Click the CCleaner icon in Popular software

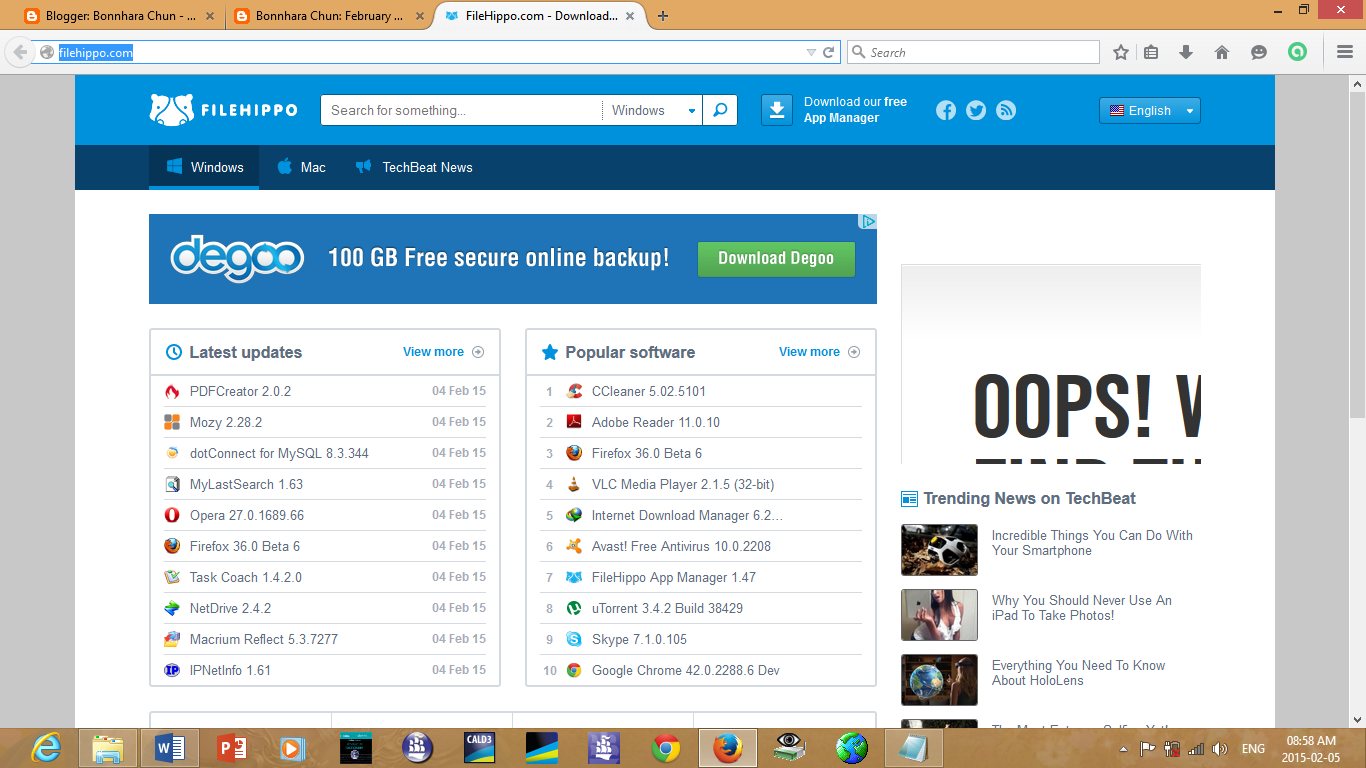point(574,391)
